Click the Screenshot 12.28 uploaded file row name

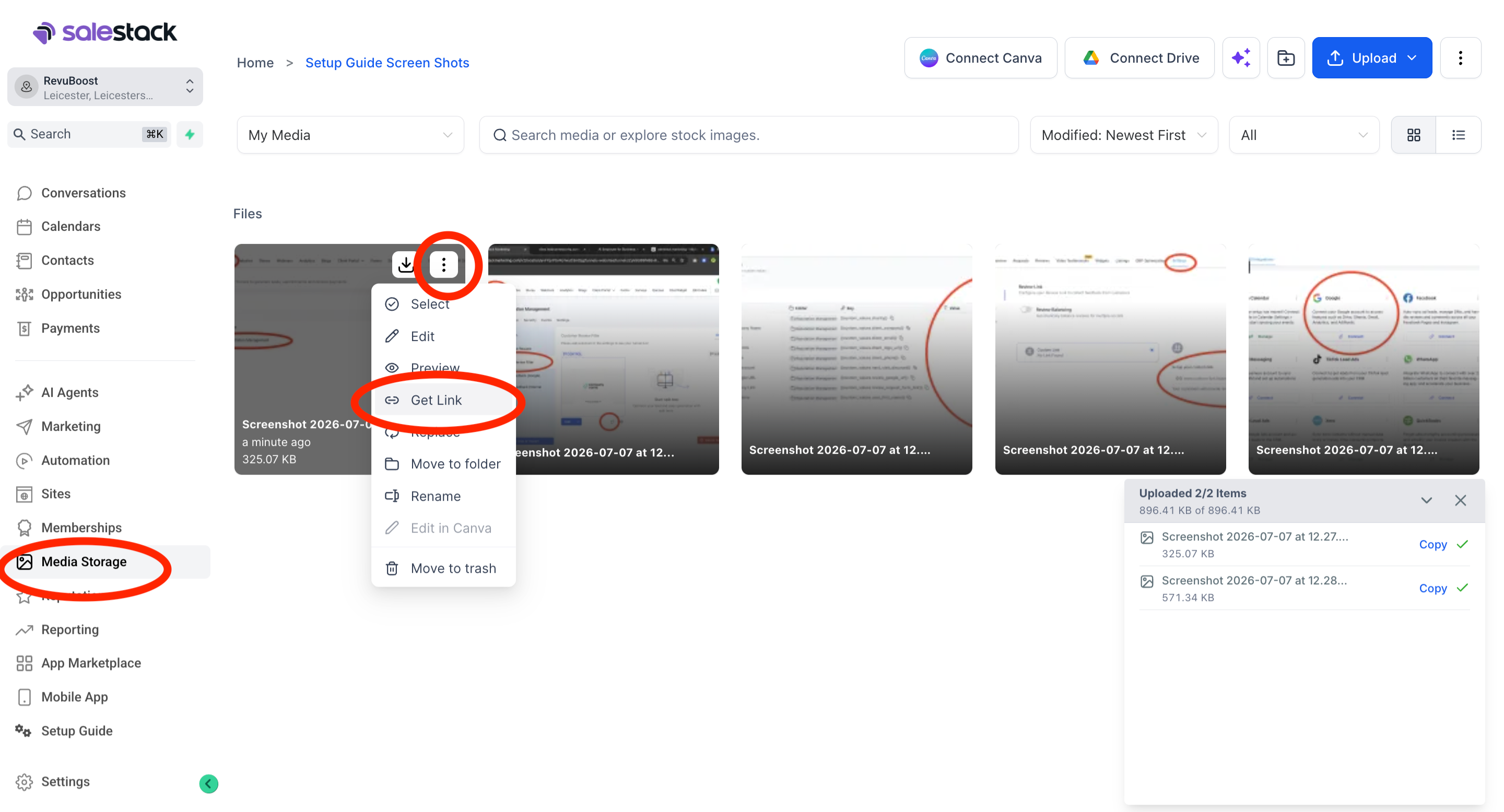[x=1254, y=580]
